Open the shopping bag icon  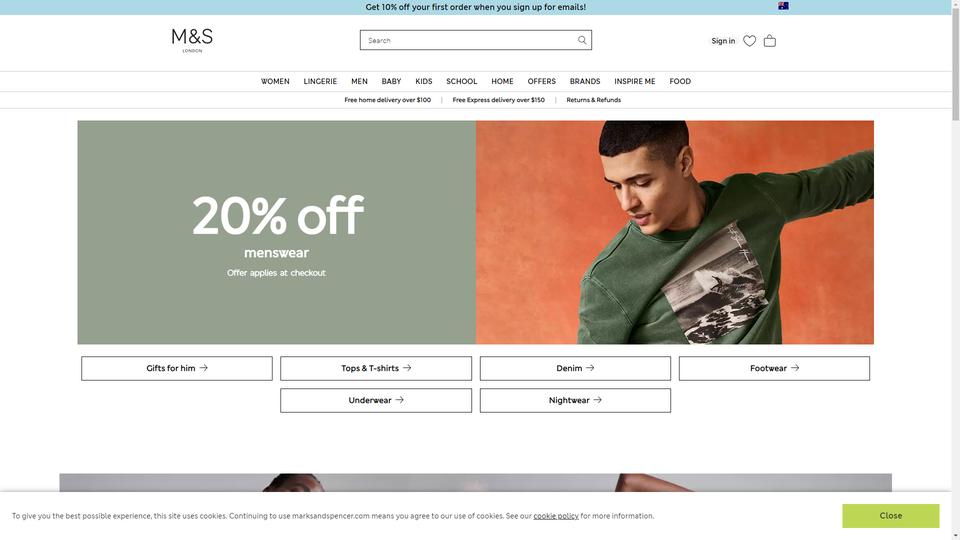tap(770, 41)
